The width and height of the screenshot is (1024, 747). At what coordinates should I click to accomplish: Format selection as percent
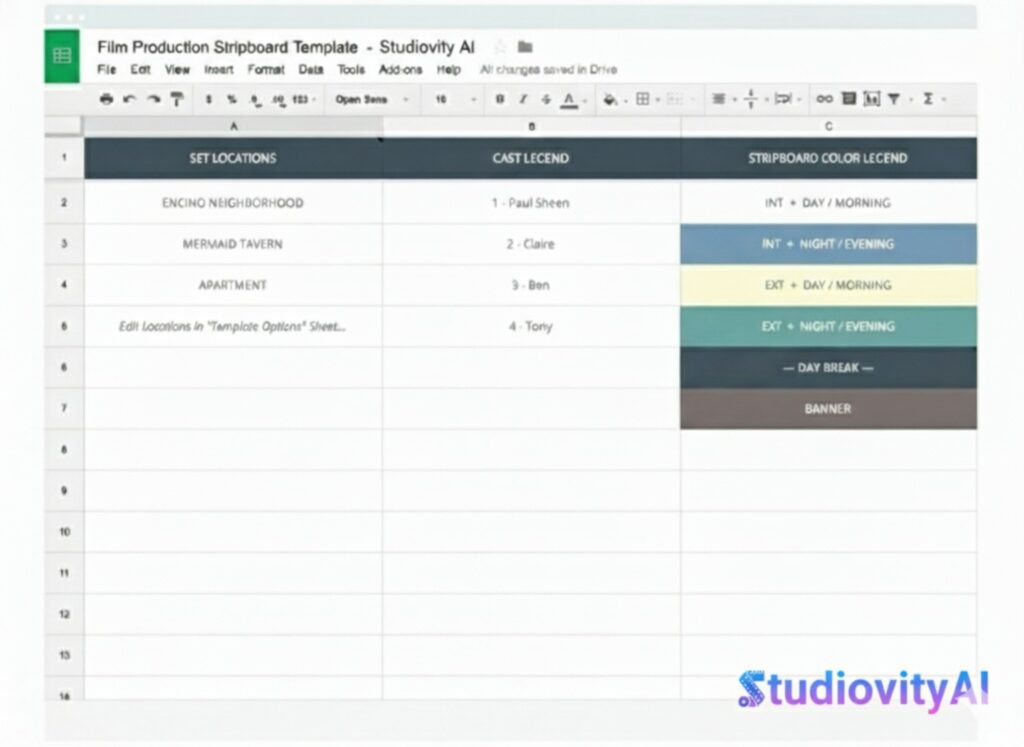231,99
